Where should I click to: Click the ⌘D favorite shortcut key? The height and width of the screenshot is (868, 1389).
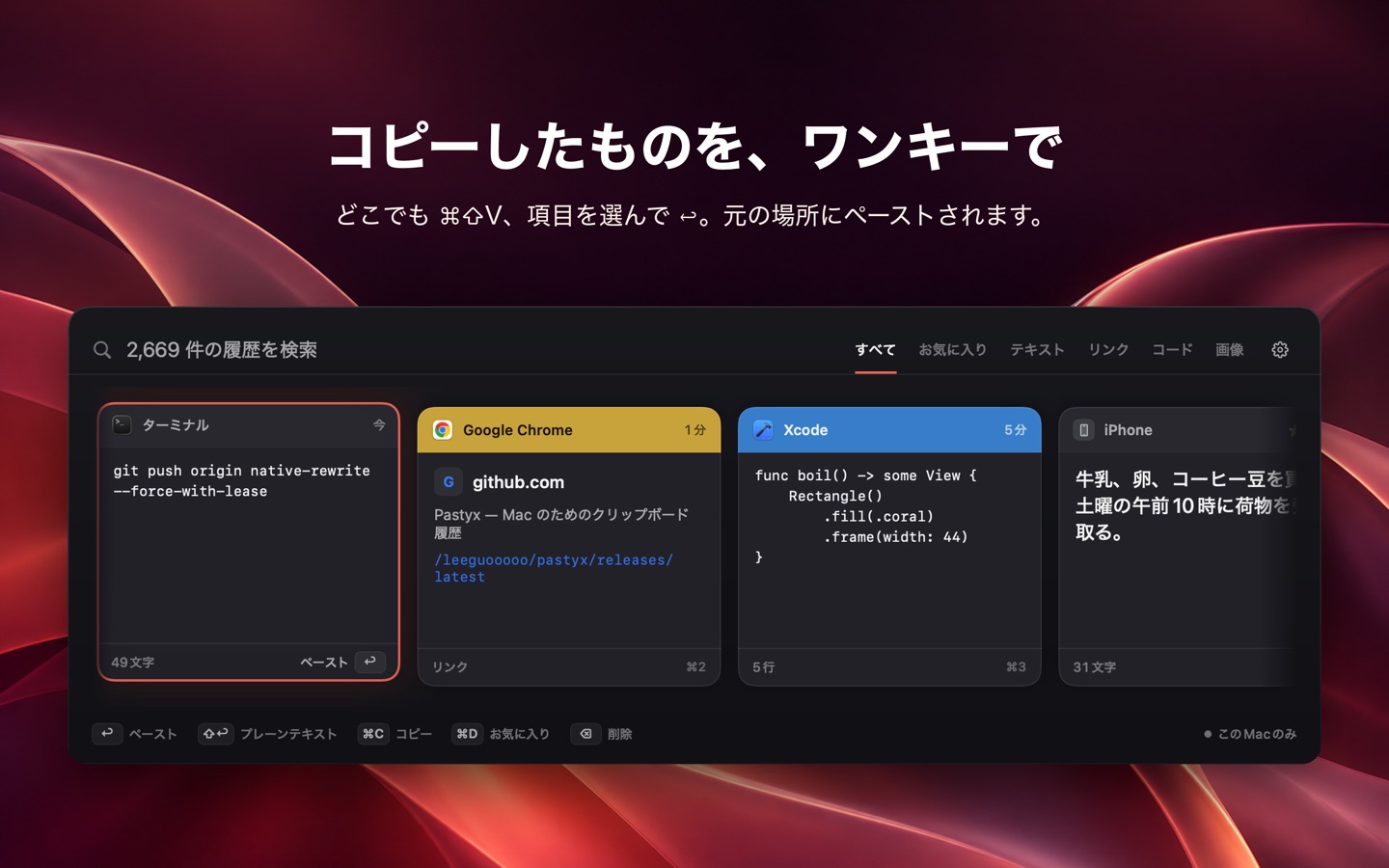[467, 734]
